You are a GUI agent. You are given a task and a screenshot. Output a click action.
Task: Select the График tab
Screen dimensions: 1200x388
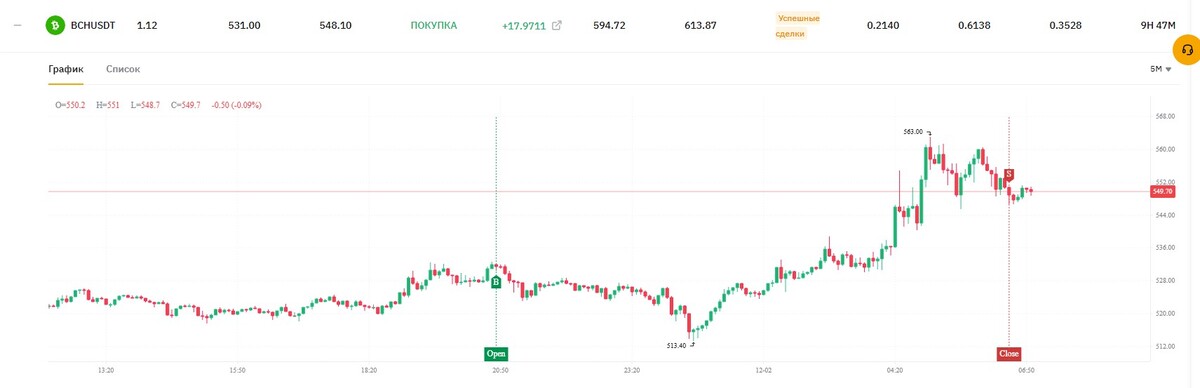click(66, 69)
